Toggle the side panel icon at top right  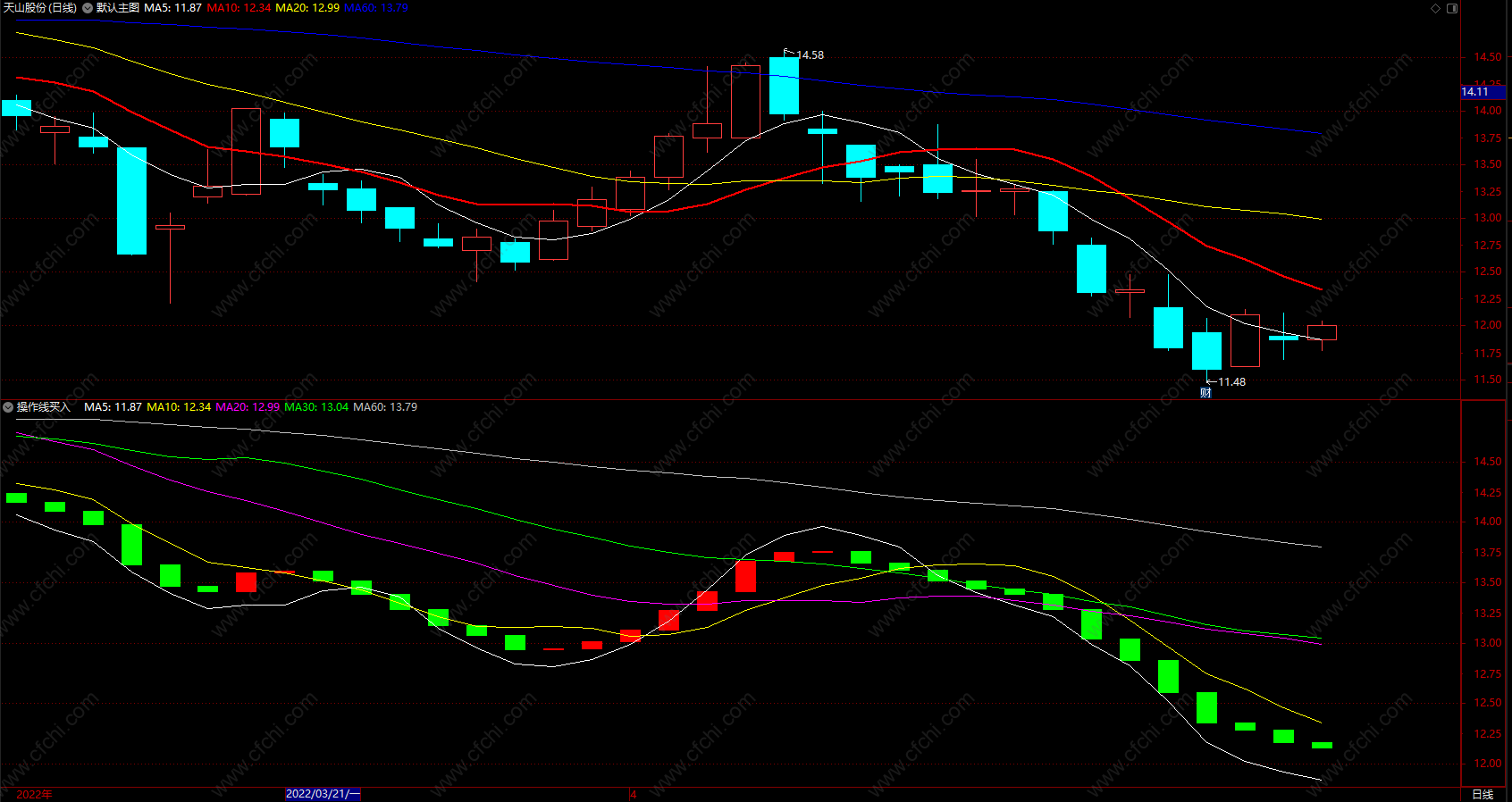[1452, 8]
